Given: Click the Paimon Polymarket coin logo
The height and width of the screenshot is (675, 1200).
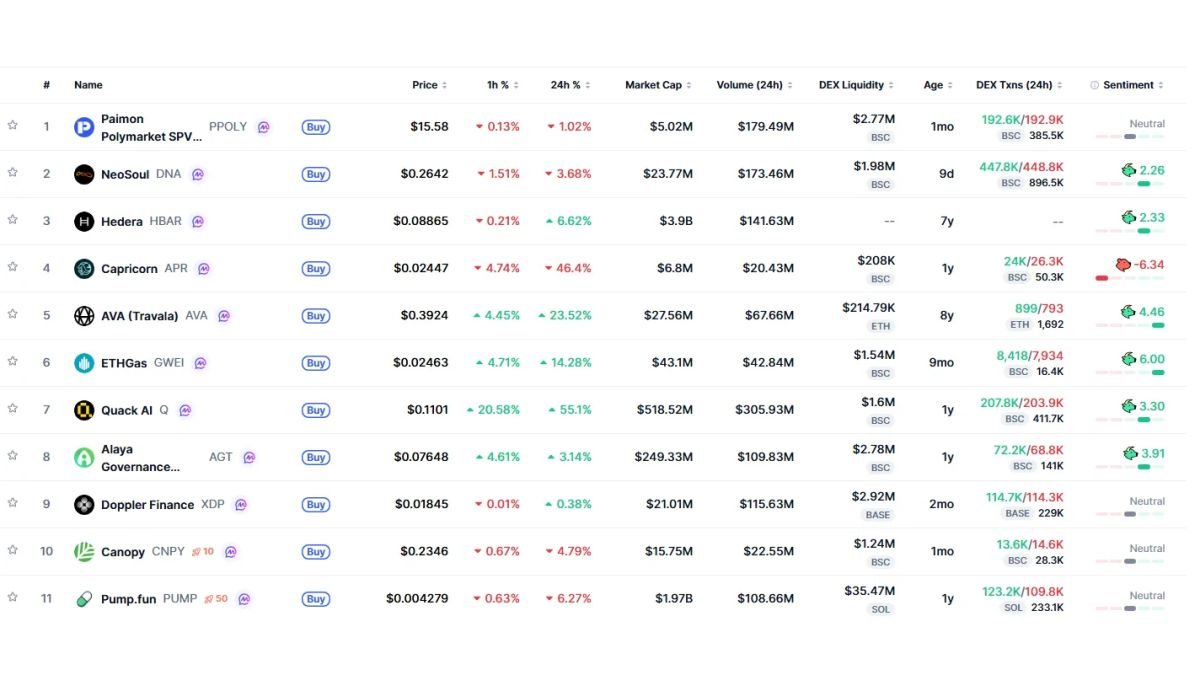Looking at the screenshot, I should [x=84, y=127].
